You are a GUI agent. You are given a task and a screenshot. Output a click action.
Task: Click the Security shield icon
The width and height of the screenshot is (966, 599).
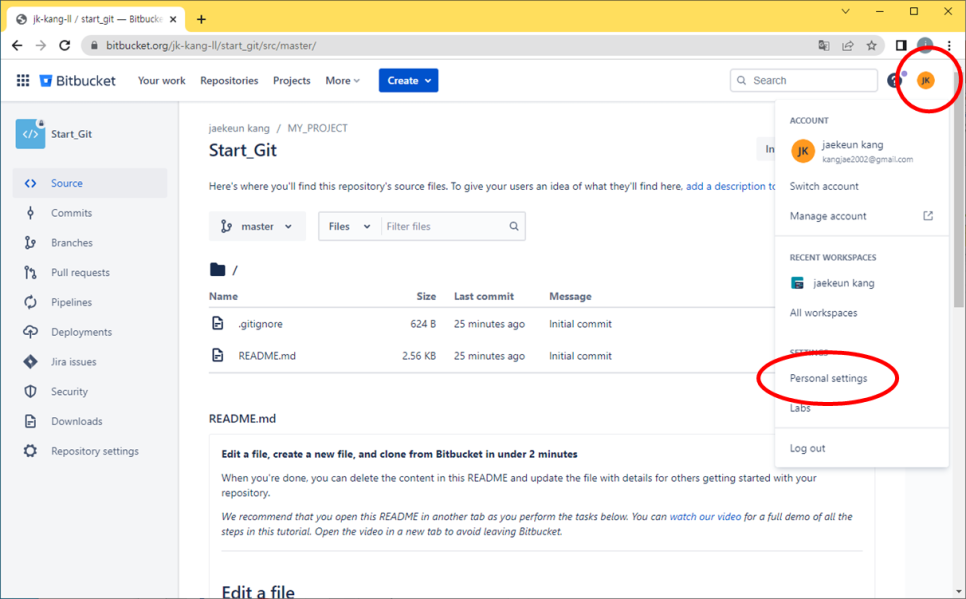click(30, 391)
